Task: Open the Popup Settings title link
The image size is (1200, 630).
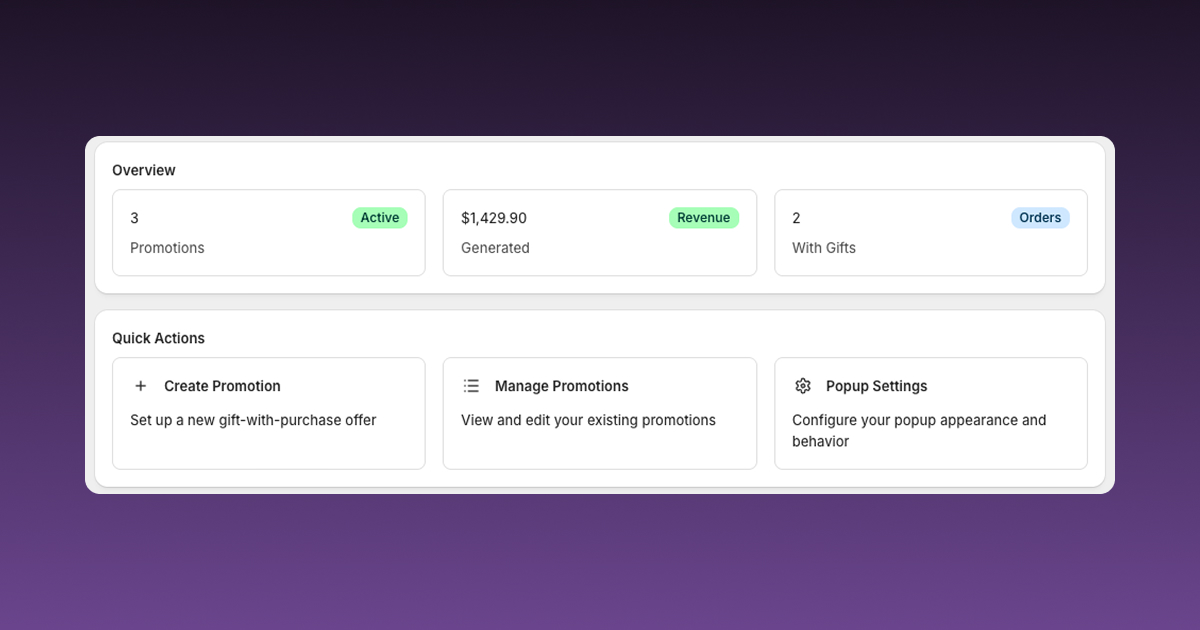Action: click(x=876, y=386)
